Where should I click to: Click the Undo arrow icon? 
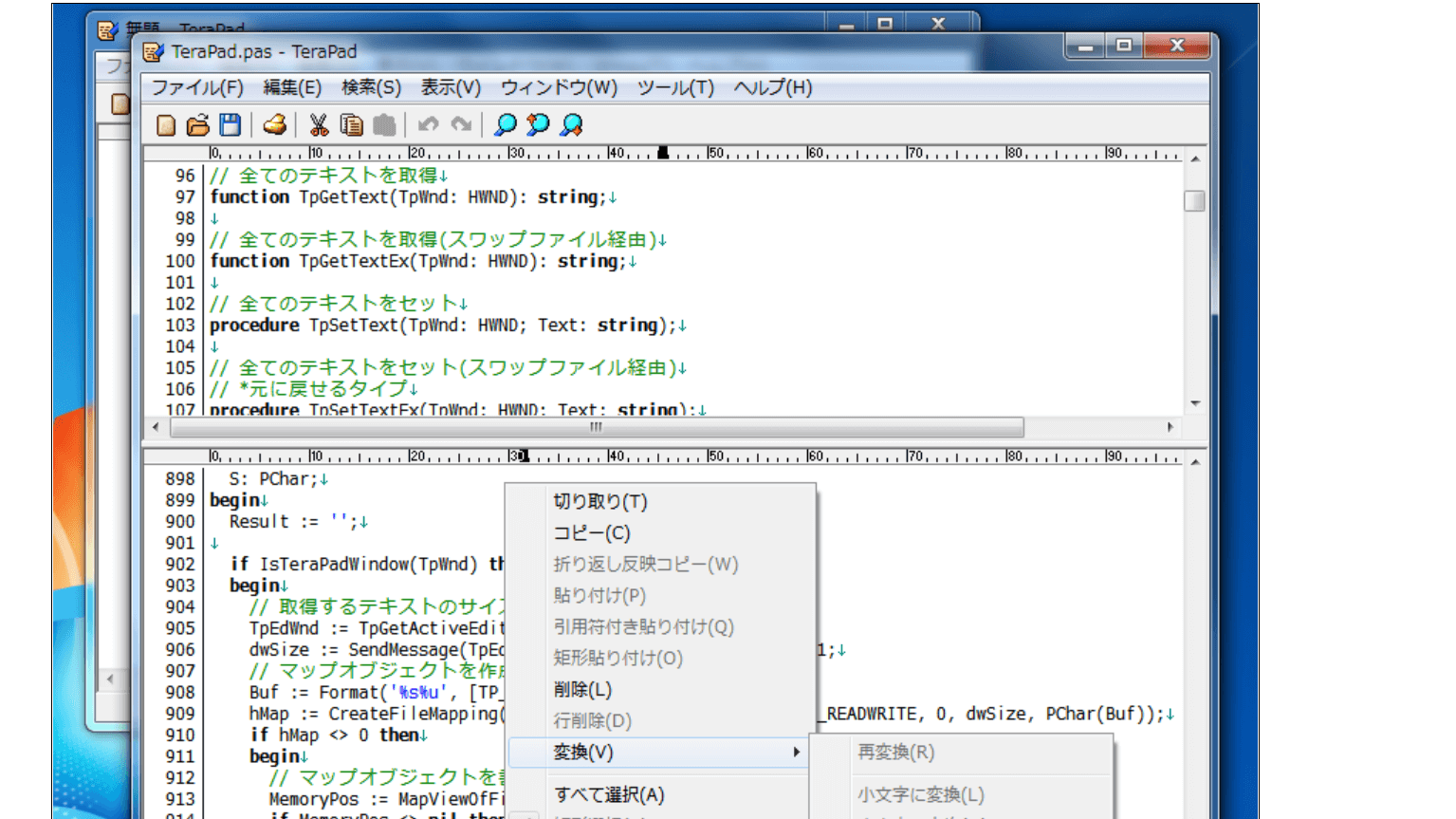[x=429, y=125]
